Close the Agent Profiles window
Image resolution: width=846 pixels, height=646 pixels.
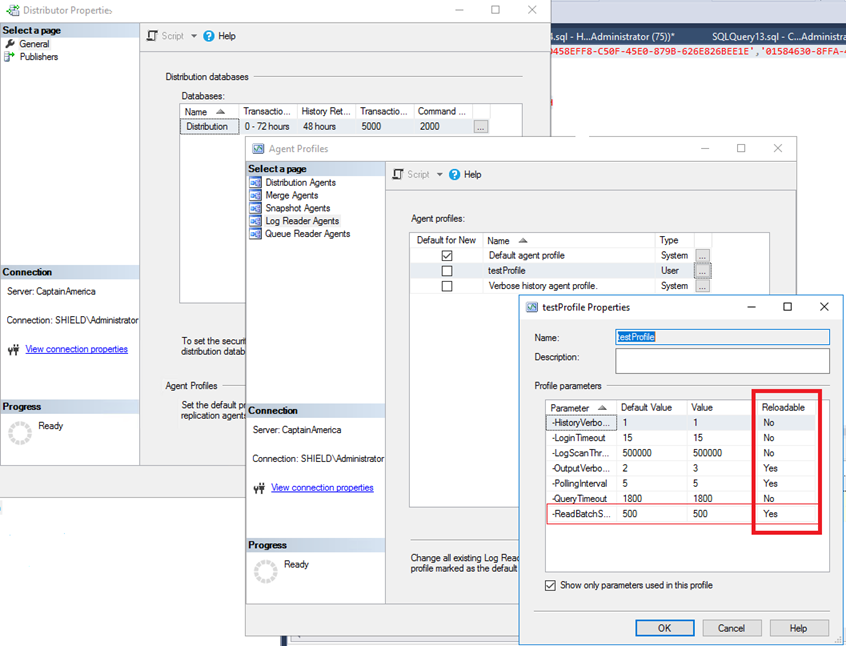(777, 148)
